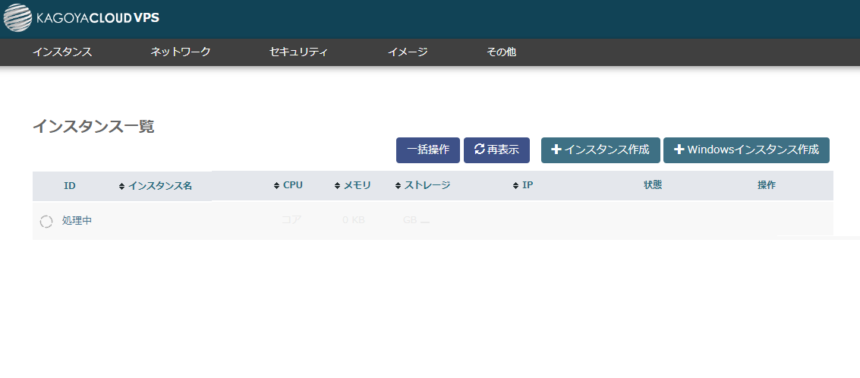Screen dimensions: 860x378
Task: Click the loading spinner beside 処理中
Action: pos(46,222)
